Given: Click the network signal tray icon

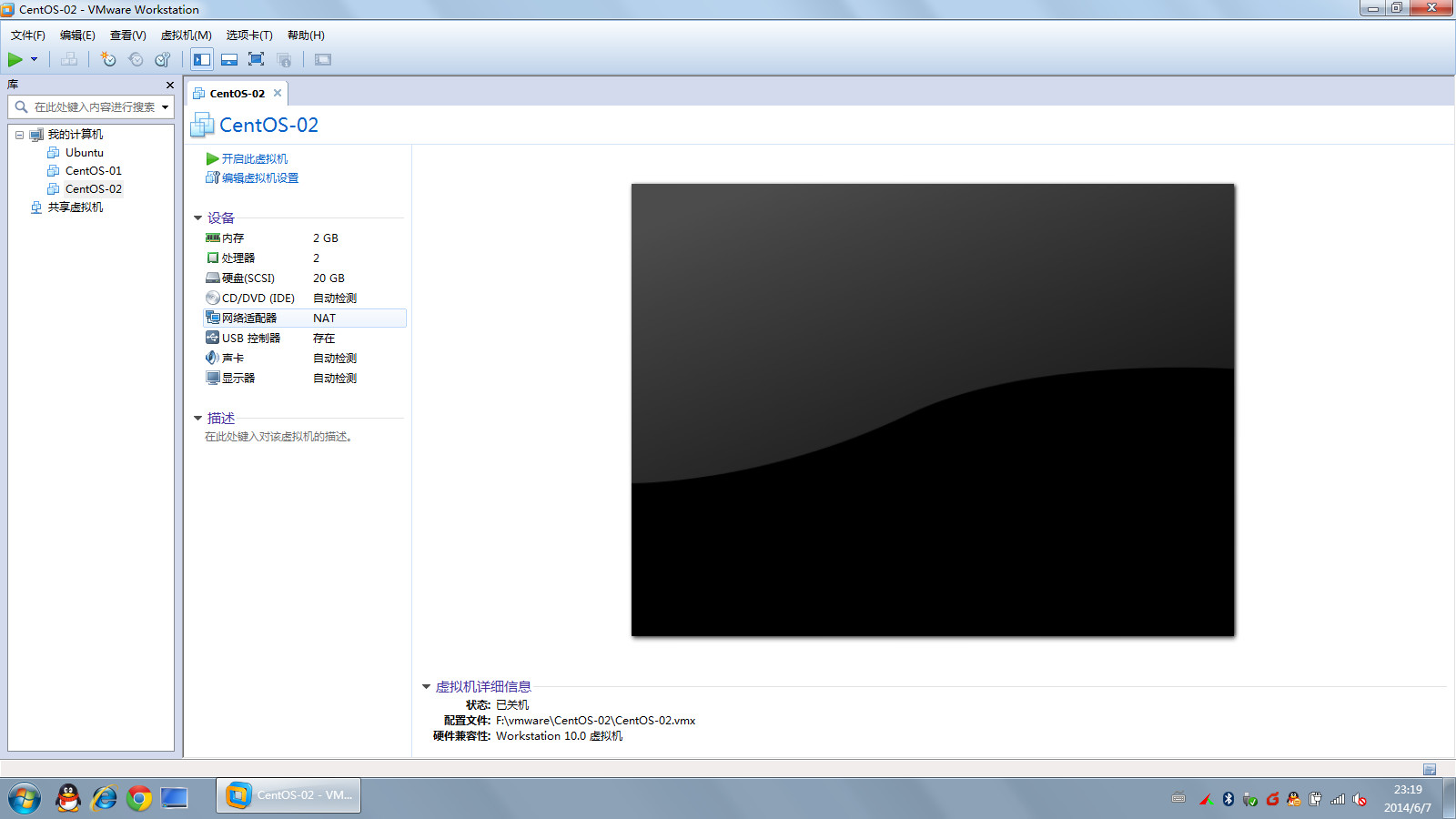Looking at the screenshot, I should click(x=1338, y=799).
